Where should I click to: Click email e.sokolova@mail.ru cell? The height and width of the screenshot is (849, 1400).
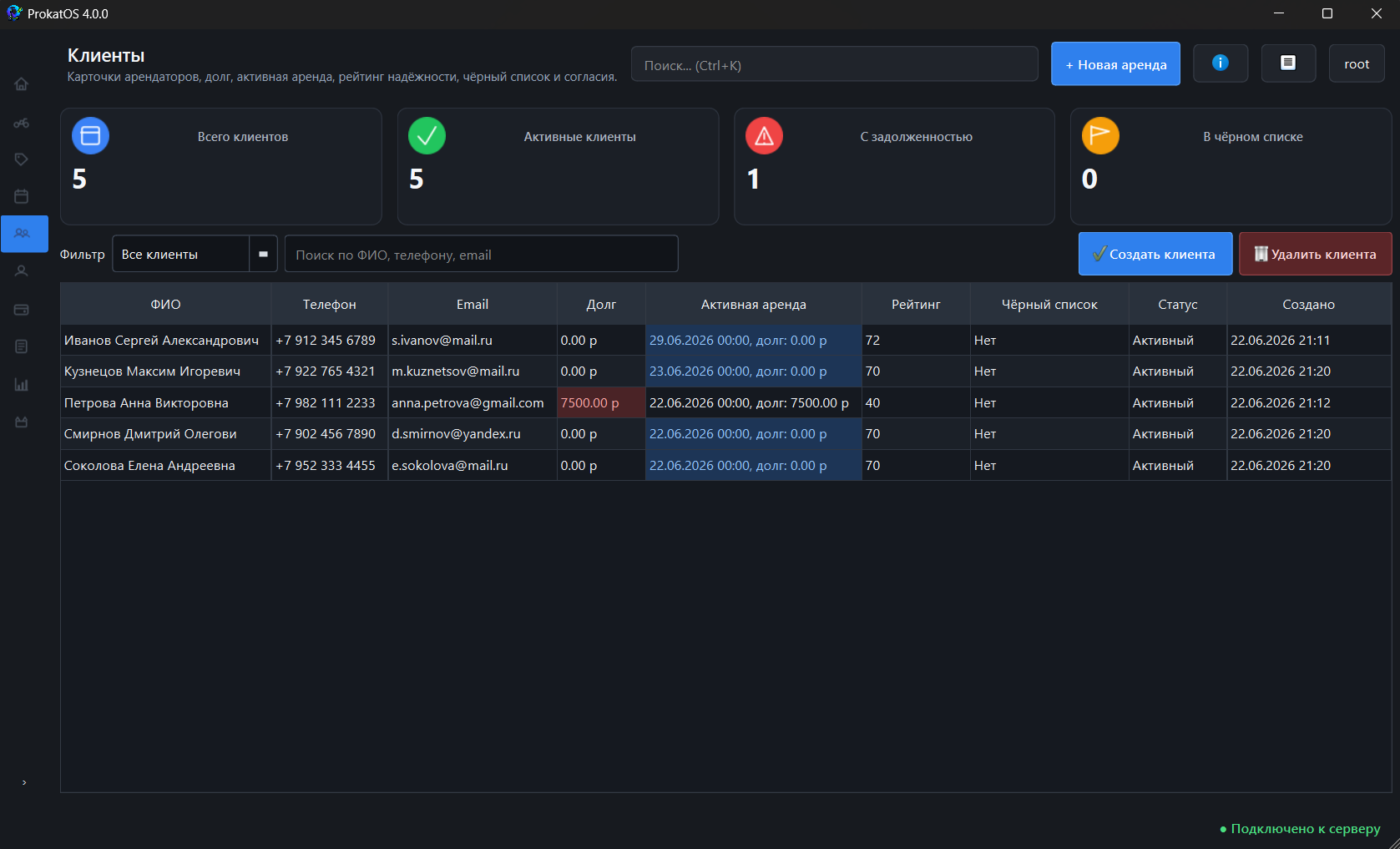click(x=473, y=466)
